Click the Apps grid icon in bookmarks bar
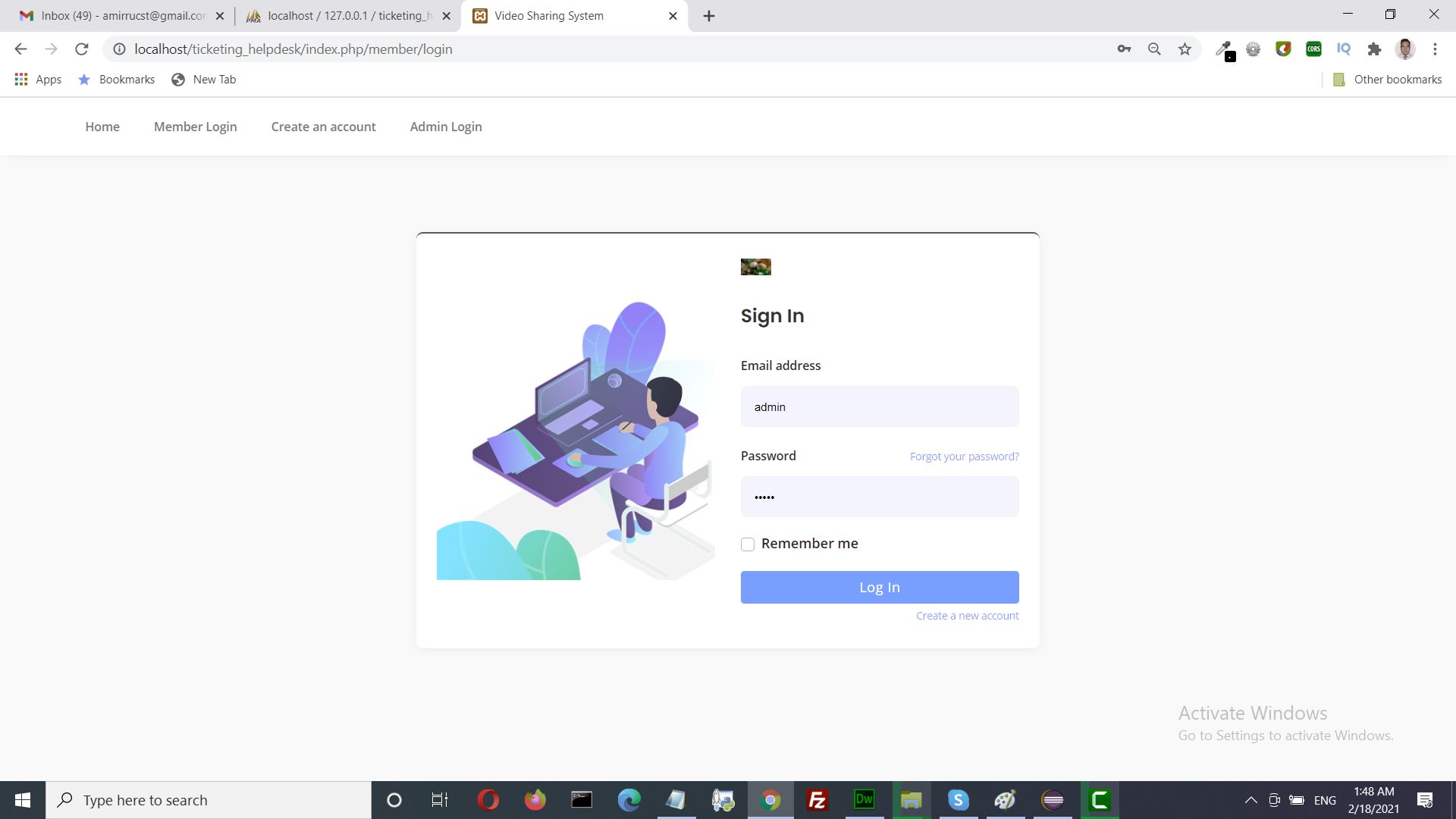The height and width of the screenshot is (819, 1456). pyautogui.click(x=21, y=80)
